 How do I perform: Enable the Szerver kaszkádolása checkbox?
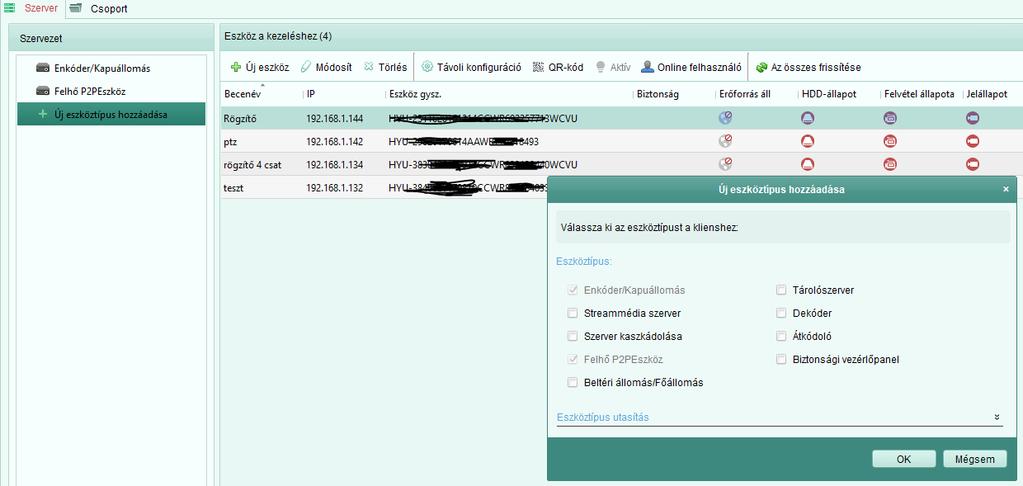point(572,337)
